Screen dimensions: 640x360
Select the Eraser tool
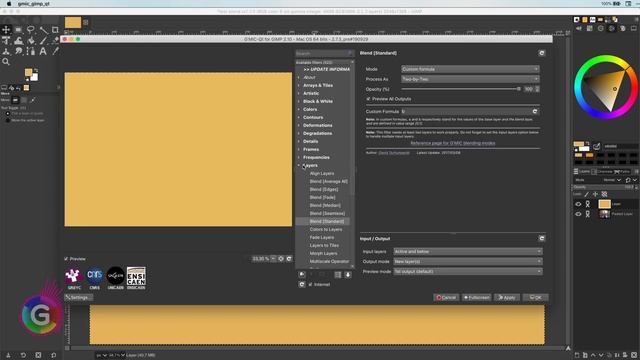(56, 40)
